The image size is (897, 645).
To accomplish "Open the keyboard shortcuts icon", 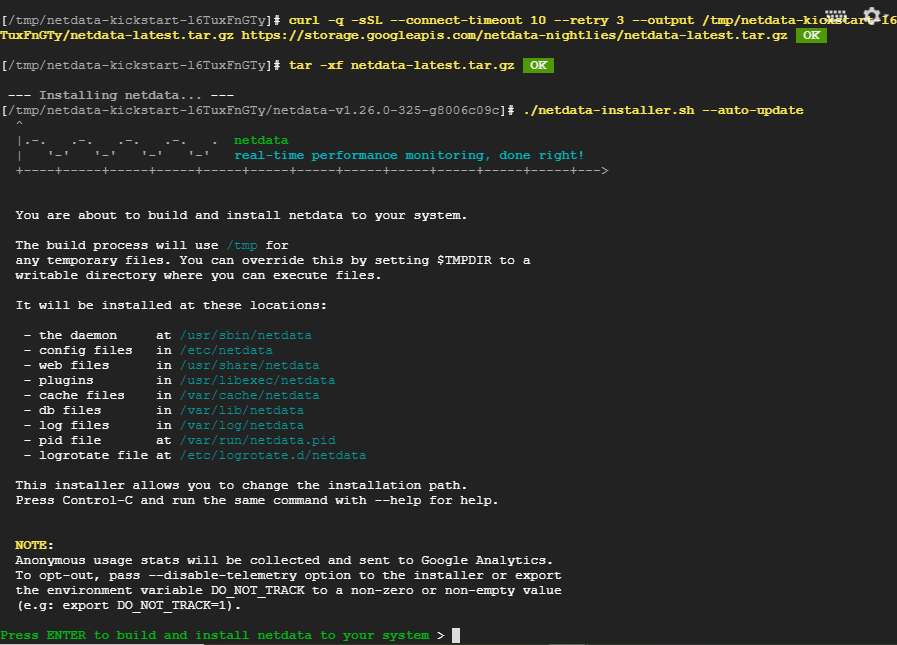I will 836,15.
